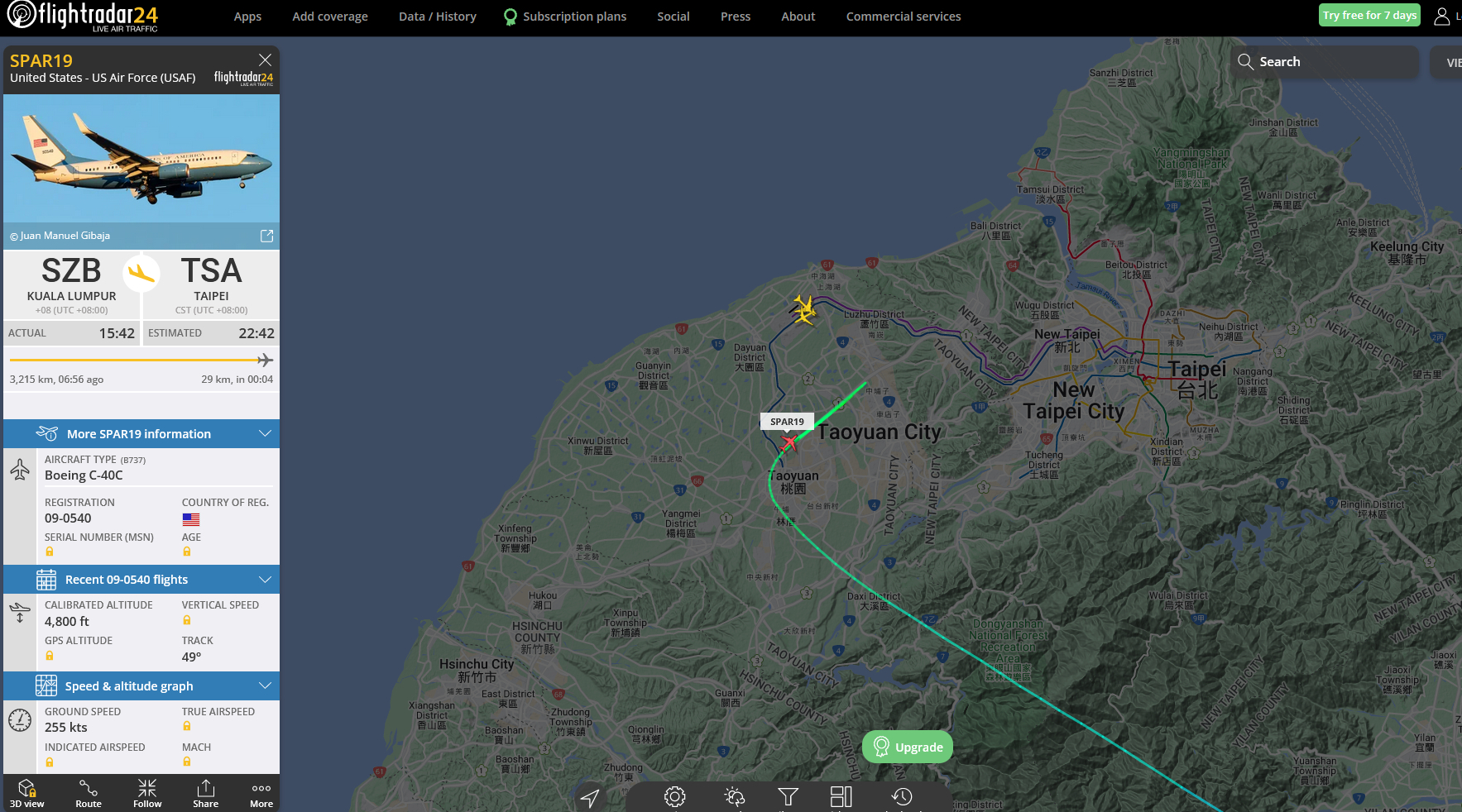
Task: Center map on my location arrow
Action: tap(590, 797)
